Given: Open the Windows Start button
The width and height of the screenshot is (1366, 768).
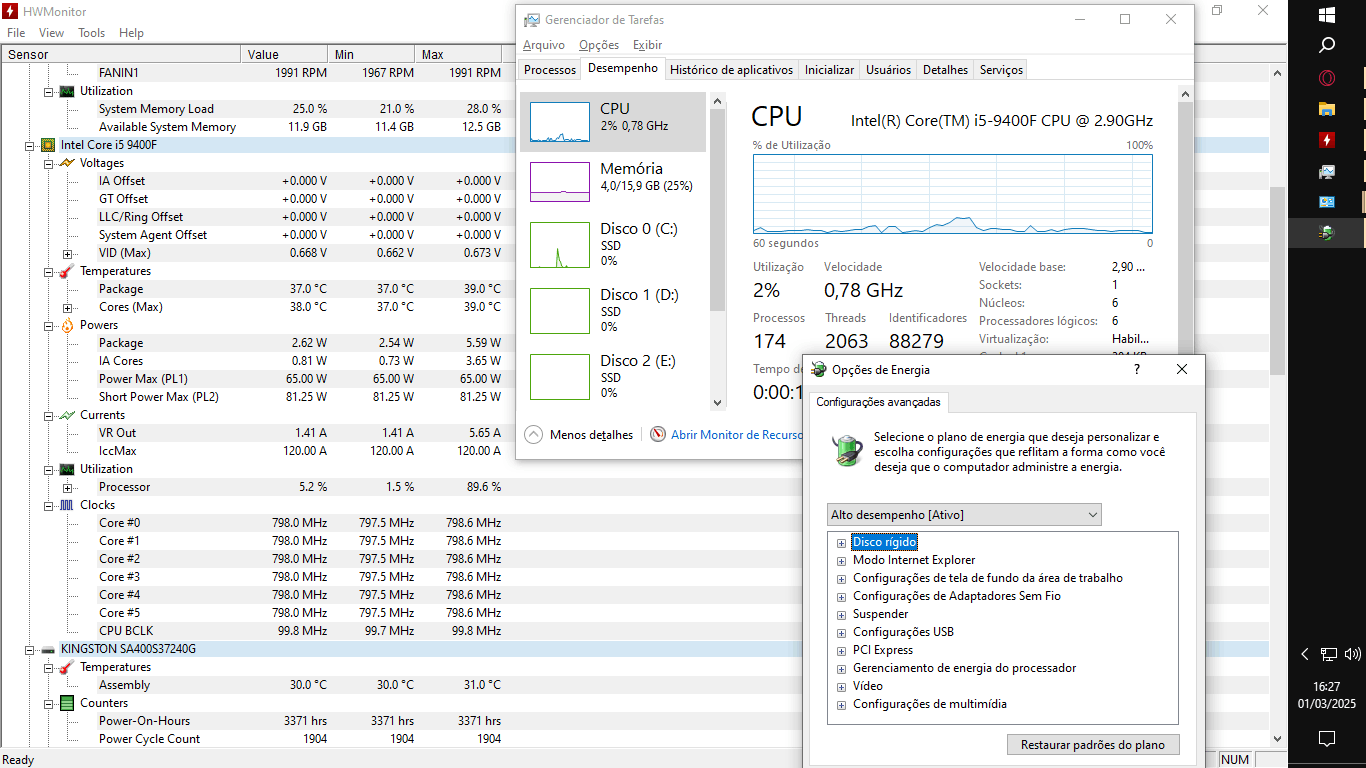Looking at the screenshot, I should point(1327,15).
